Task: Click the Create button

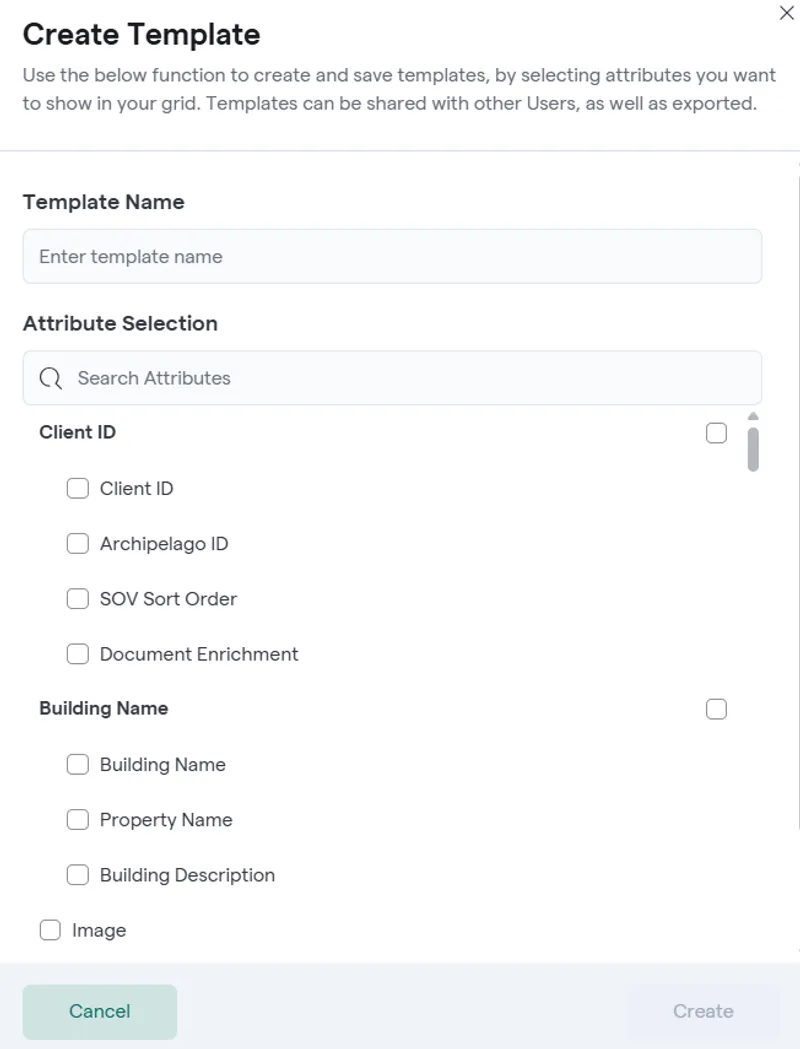Action: 703,1012
